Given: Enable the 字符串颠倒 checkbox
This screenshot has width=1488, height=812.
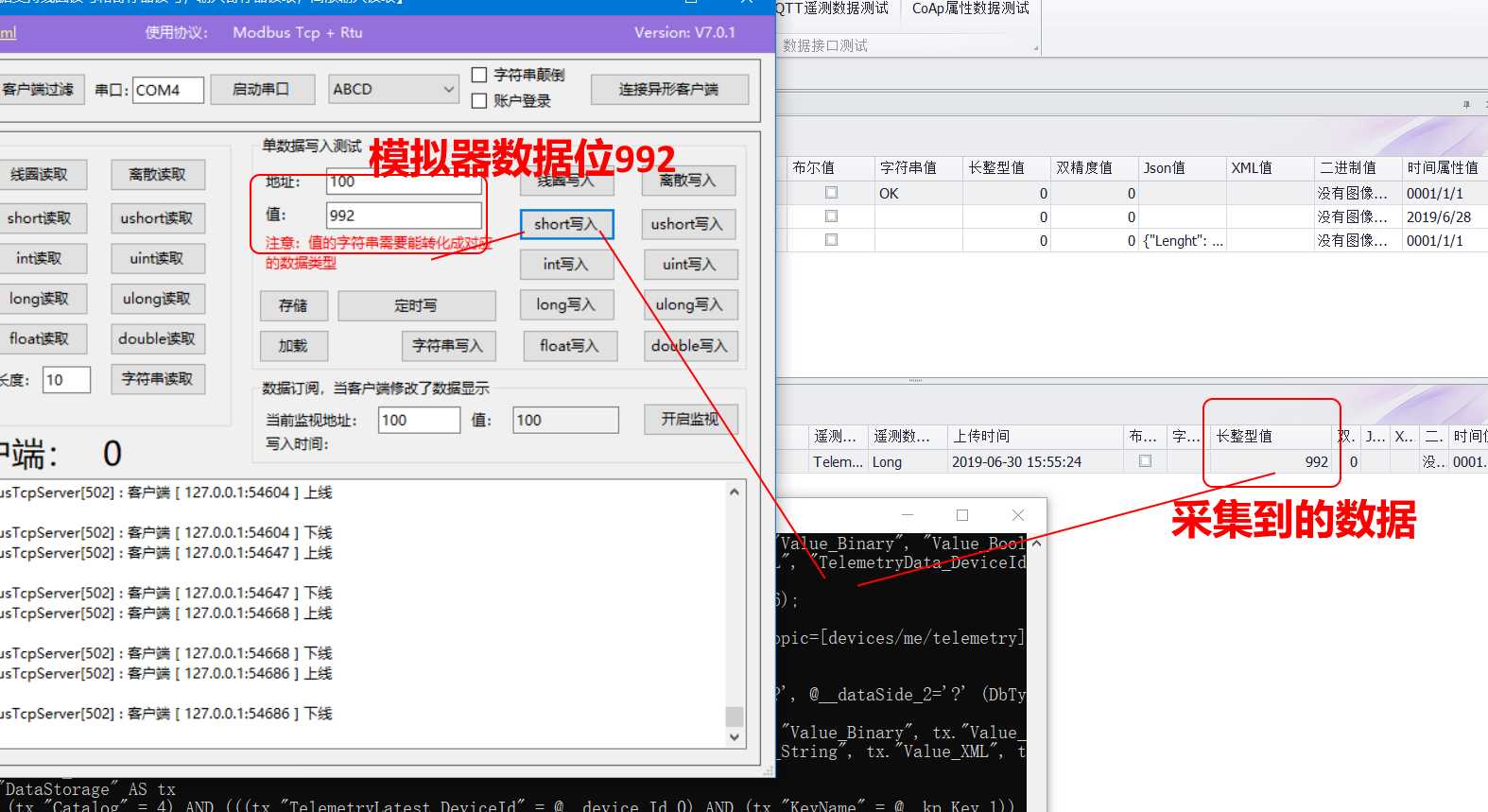Looking at the screenshot, I should pyautogui.click(x=479, y=75).
